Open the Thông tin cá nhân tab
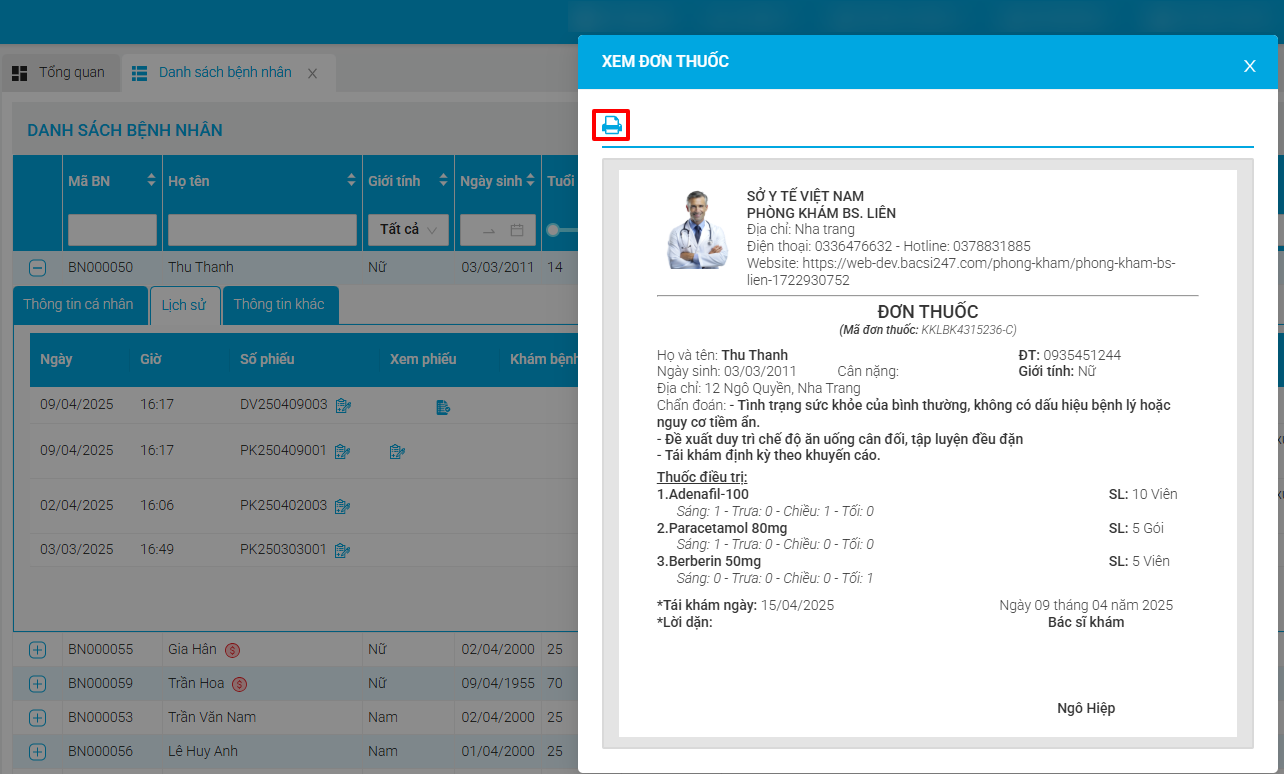1284x774 pixels. [78, 305]
